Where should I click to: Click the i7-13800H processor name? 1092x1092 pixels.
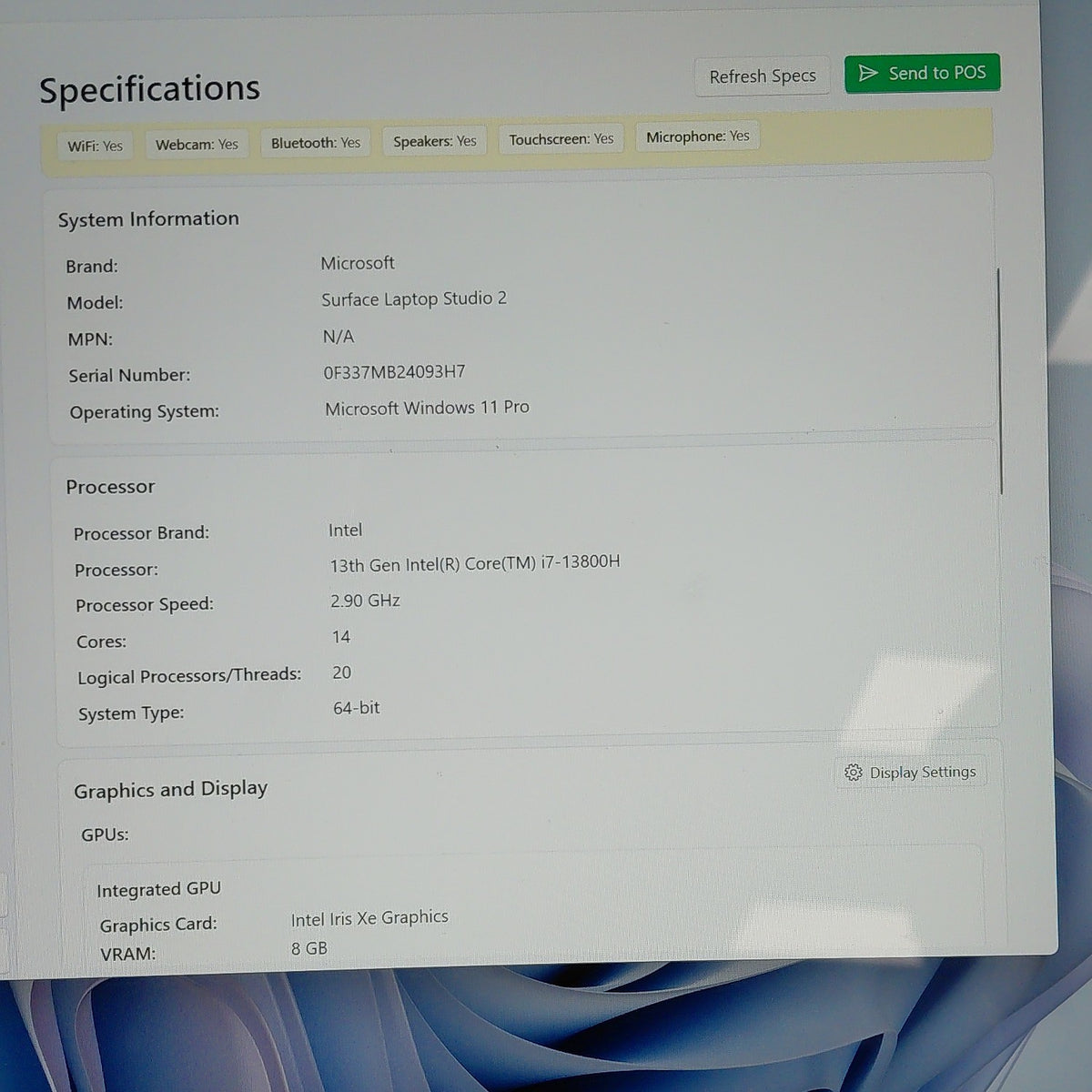click(475, 564)
